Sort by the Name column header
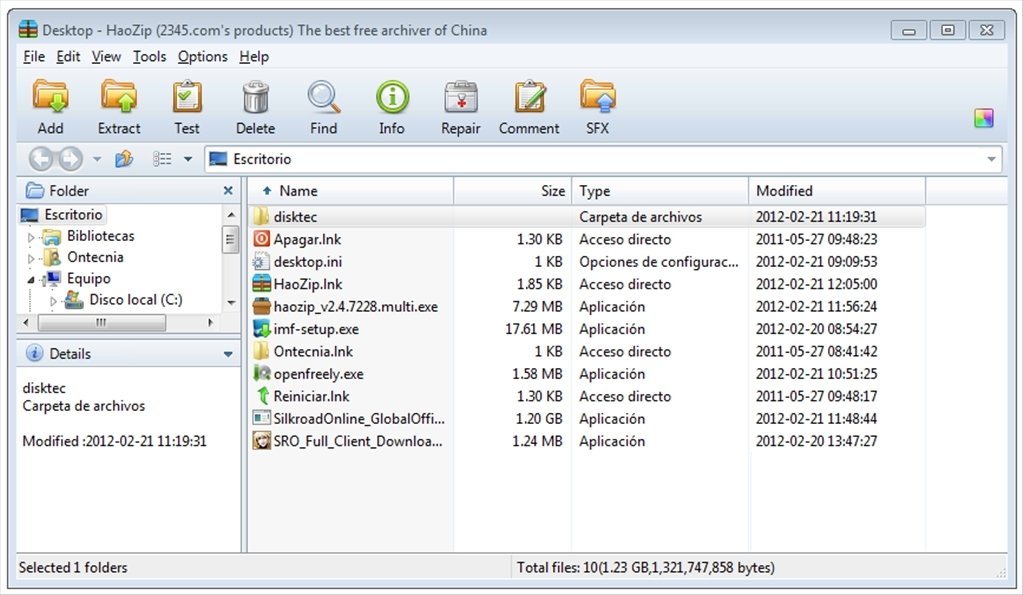Image resolution: width=1023 pixels, height=595 pixels. click(x=350, y=191)
